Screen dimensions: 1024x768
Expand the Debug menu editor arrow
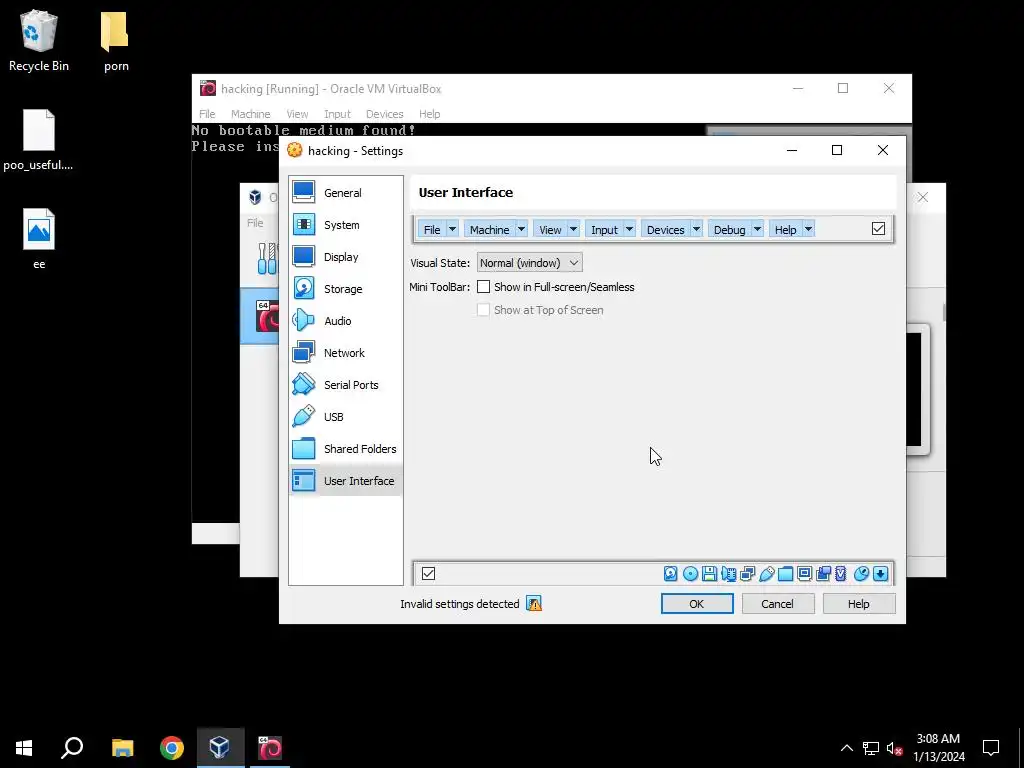[757, 229]
